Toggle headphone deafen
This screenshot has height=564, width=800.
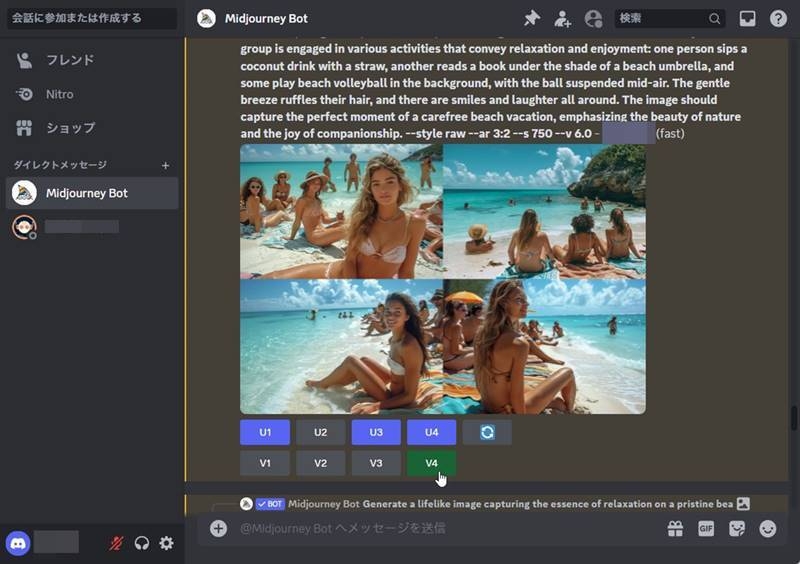142,543
